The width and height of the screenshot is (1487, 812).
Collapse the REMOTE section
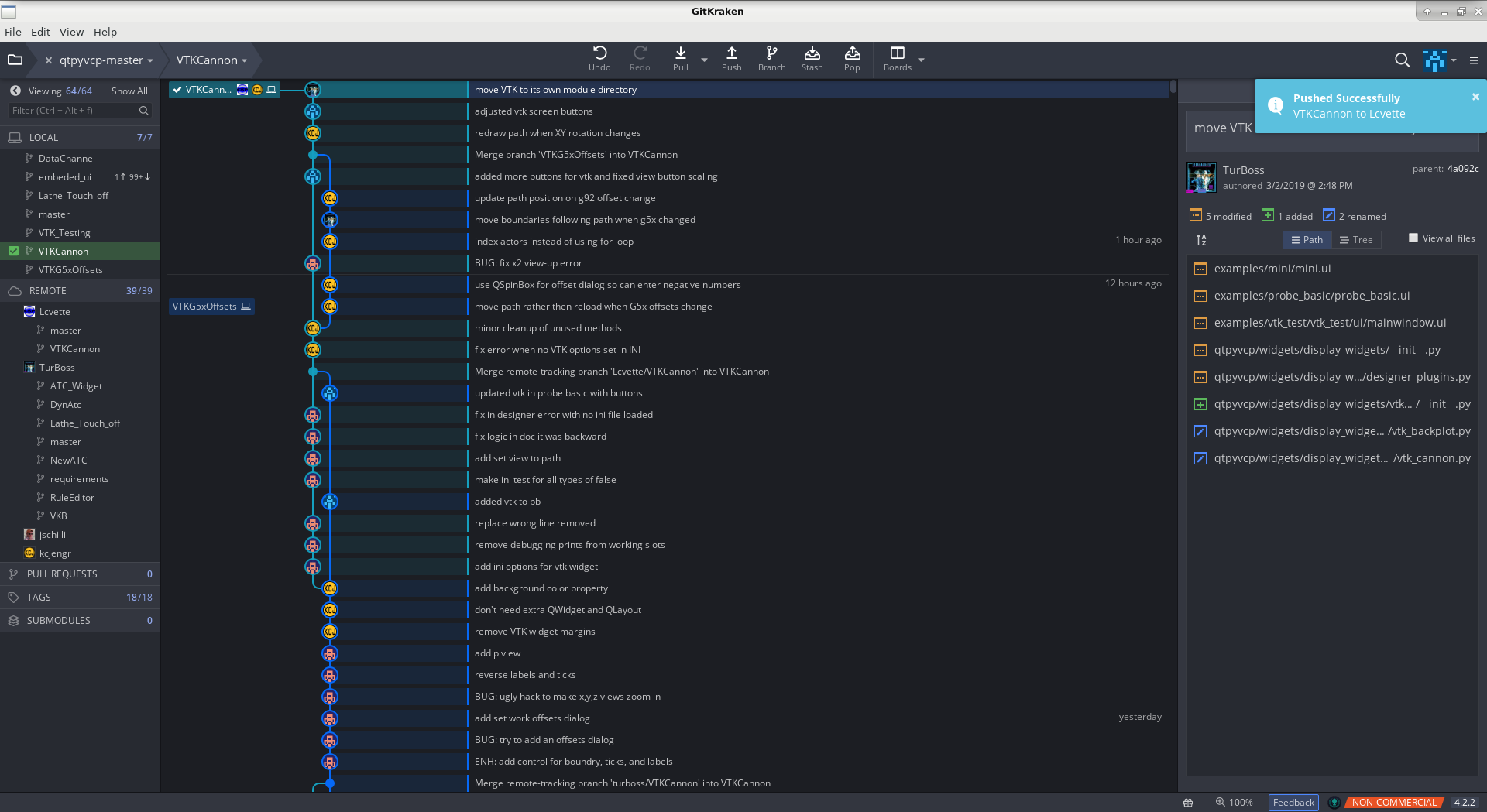coord(80,290)
